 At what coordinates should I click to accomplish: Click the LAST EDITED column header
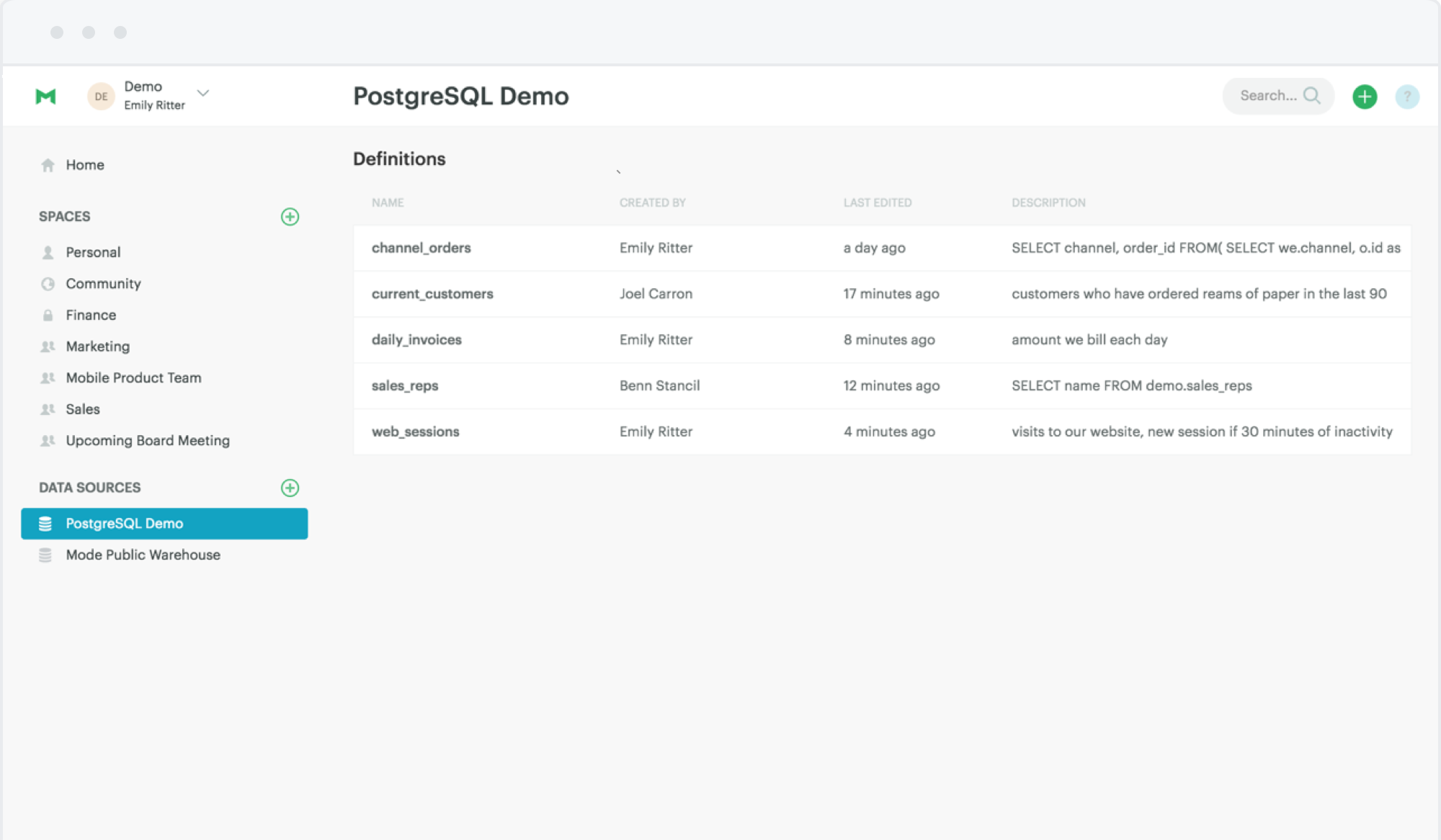pyautogui.click(x=877, y=203)
